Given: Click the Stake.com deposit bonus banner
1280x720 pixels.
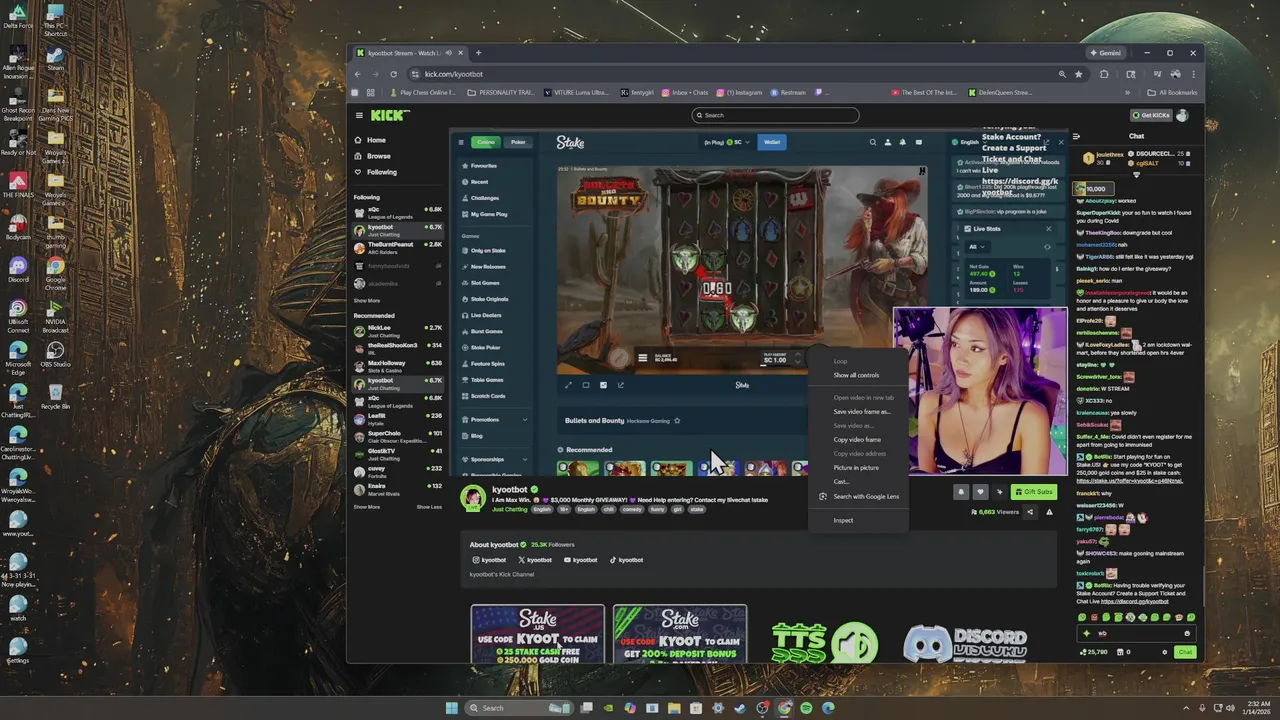Looking at the screenshot, I should 680,634.
